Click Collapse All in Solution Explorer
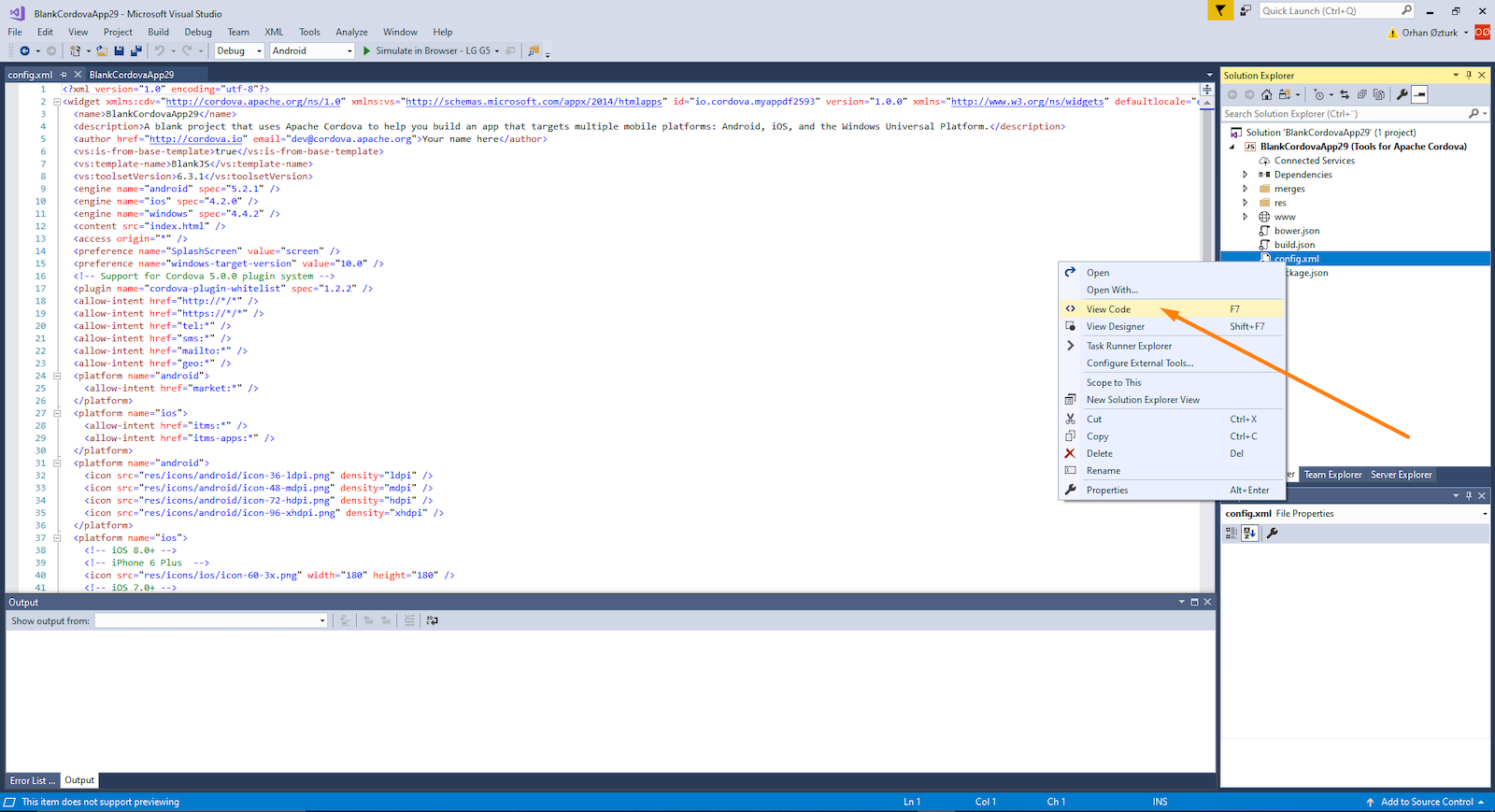The width and height of the screenshot is (1495, 812). 1361,94
